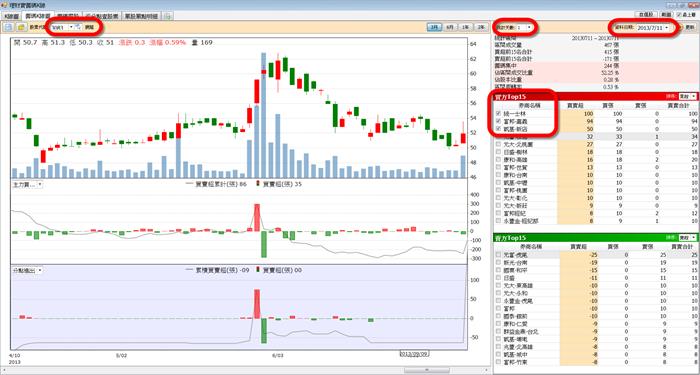Switch to the fourth tab

pyautogui.click(x=102, y=16)
